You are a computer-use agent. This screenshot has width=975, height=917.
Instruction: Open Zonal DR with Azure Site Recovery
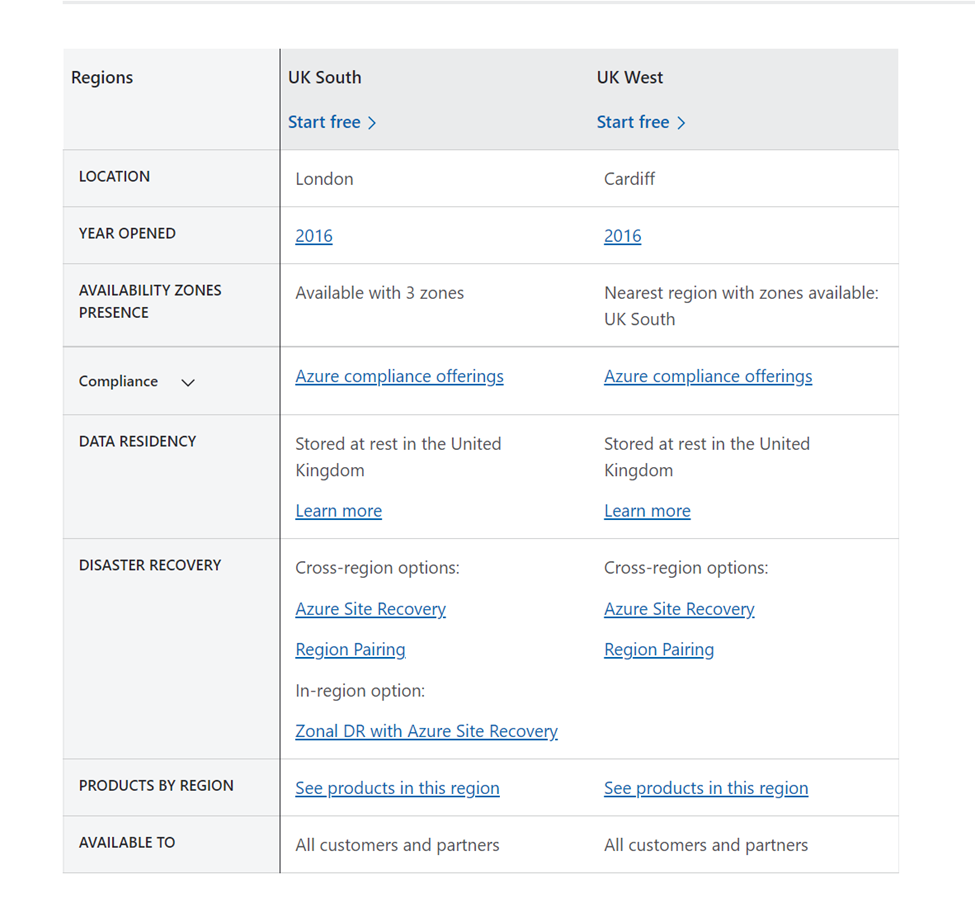tap(426, 731)
